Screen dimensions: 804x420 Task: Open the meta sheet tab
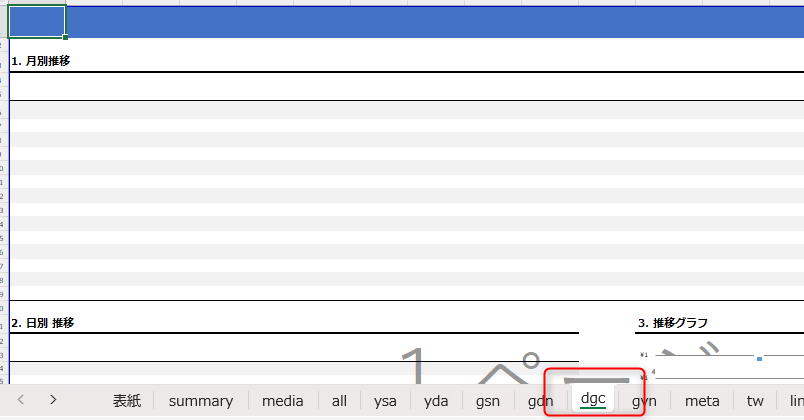(x=702, y=401)
